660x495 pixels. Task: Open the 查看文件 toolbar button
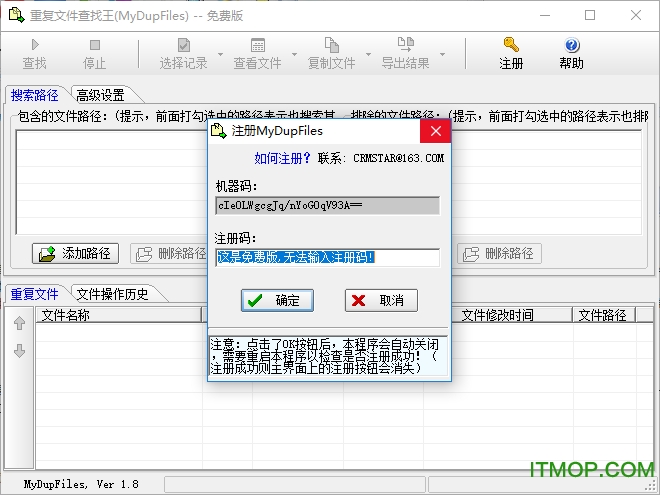point(258,54)
